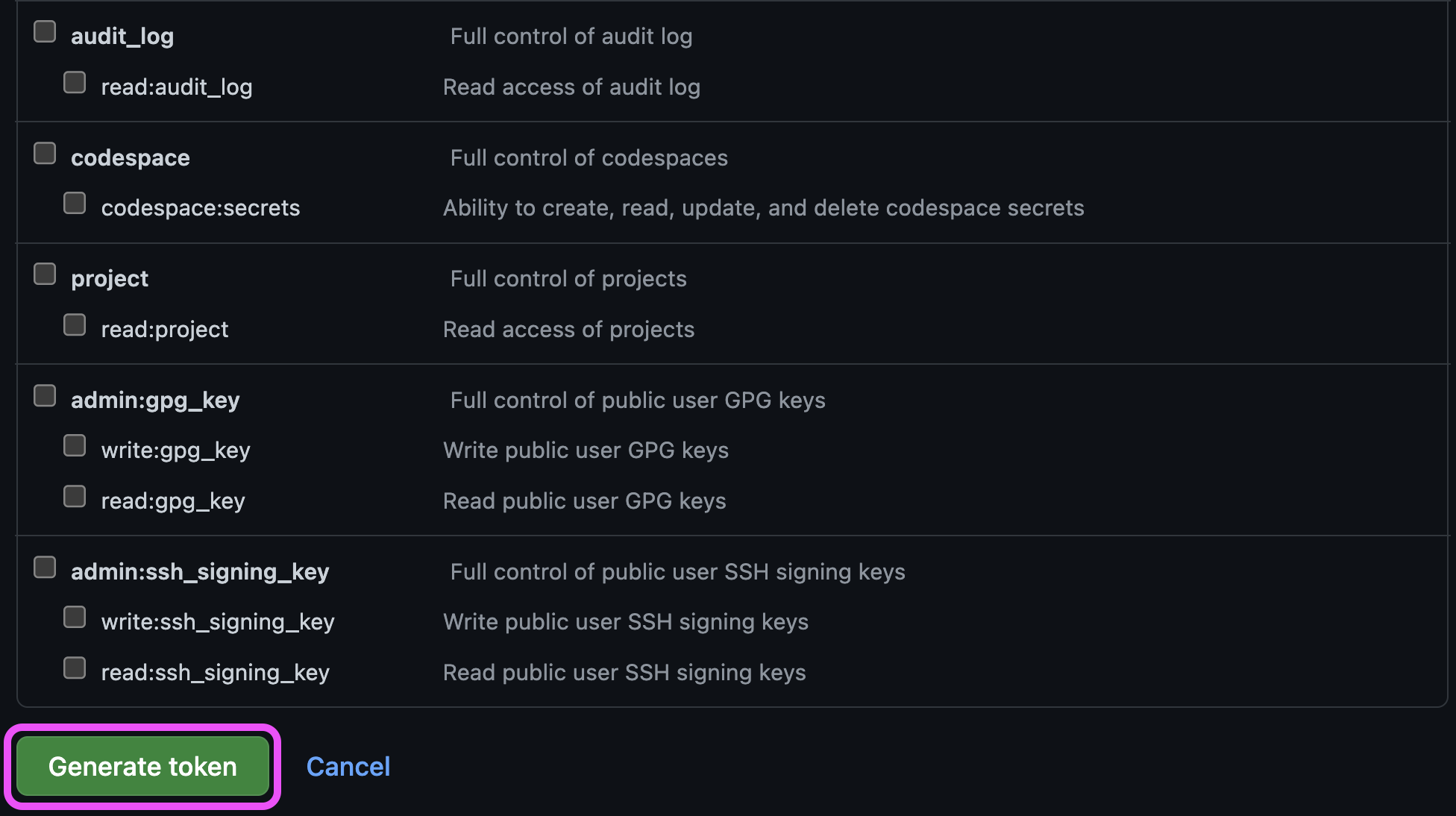Click the write:gpg_key label text
Viewport: 1456px width, 816px height.
pos(176,451)
